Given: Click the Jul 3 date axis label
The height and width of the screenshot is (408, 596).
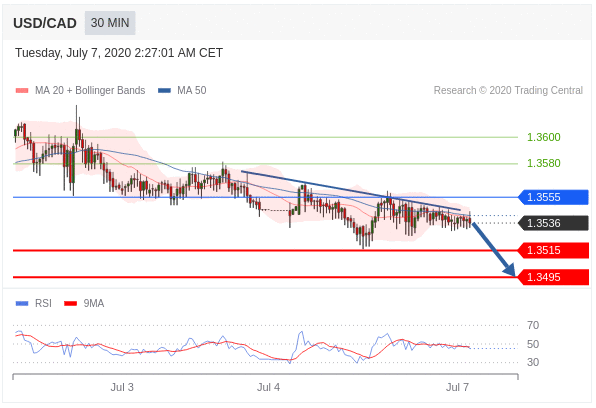Looking at the screenshot, I should coord(122,387).
